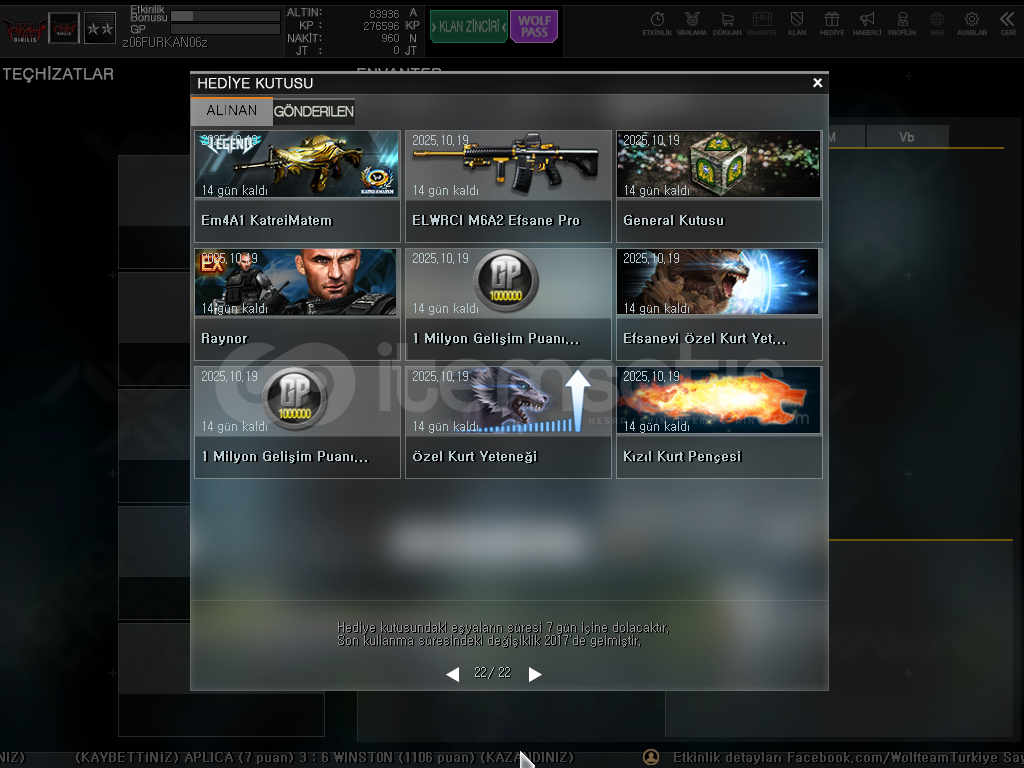Click the Wolfteam logo icon
The height and width of the screenshot is (768, 1024).
coord(25,29)
